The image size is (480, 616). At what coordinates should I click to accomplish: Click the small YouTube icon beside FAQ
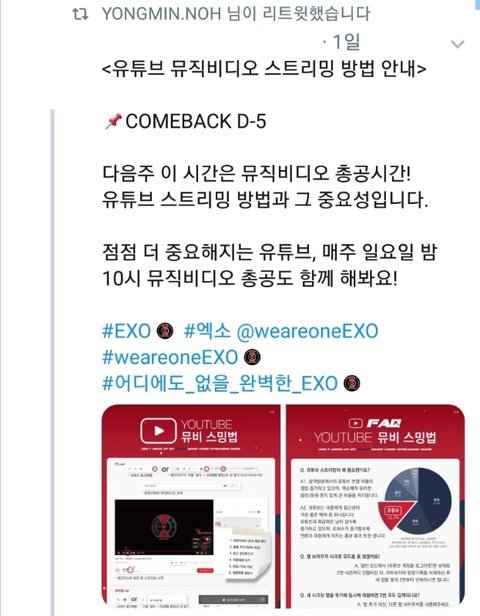tap(355, 423)
